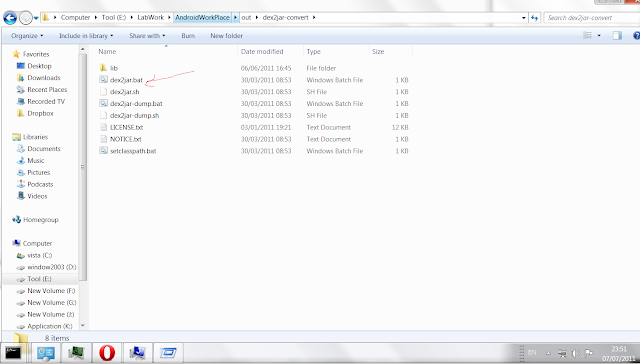Go back with the Back arrow button

pyautogui.click(x=10, y=18)
